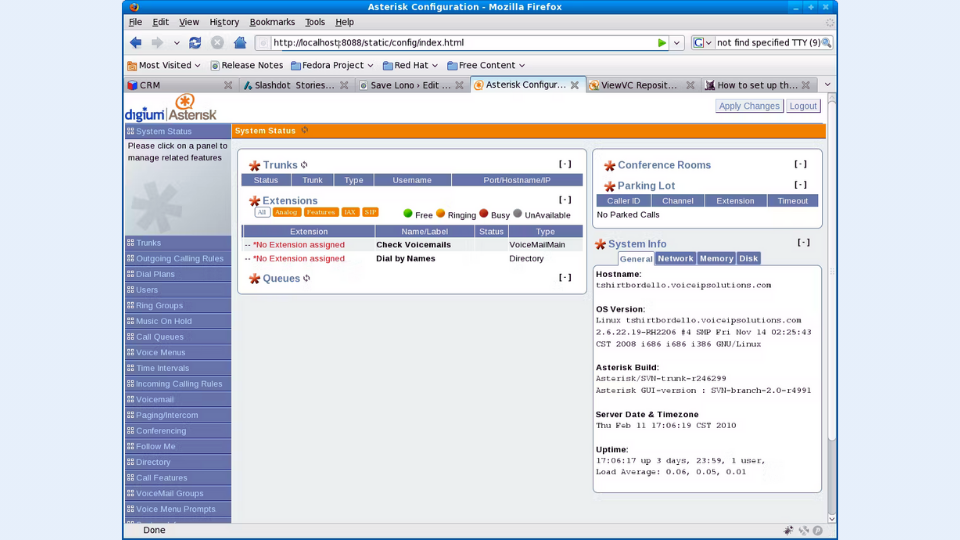Viewport: 960px width, 540px height.
Task: Click the Queues panel star icon
Action: click(x=255, y=279)
